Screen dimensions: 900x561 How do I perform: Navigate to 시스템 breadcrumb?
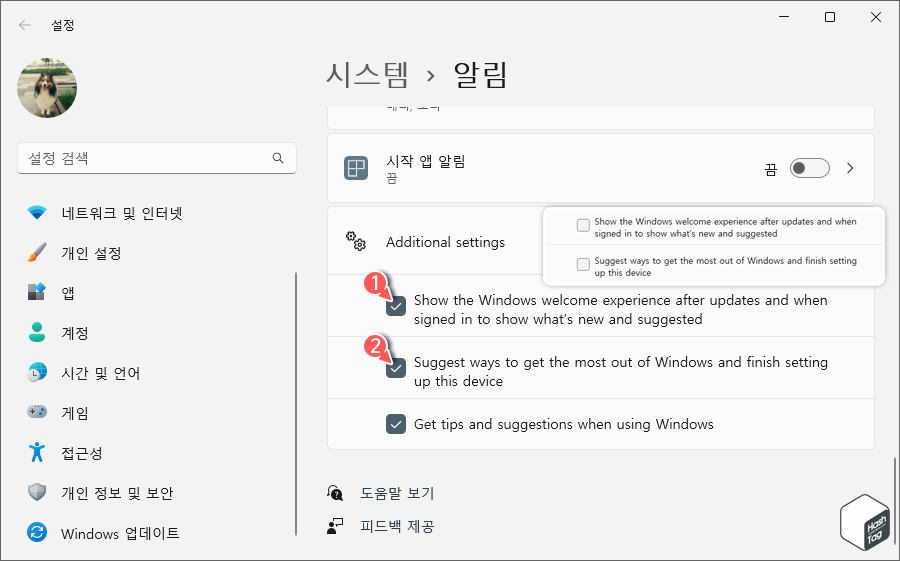click(x=367, y=75)
